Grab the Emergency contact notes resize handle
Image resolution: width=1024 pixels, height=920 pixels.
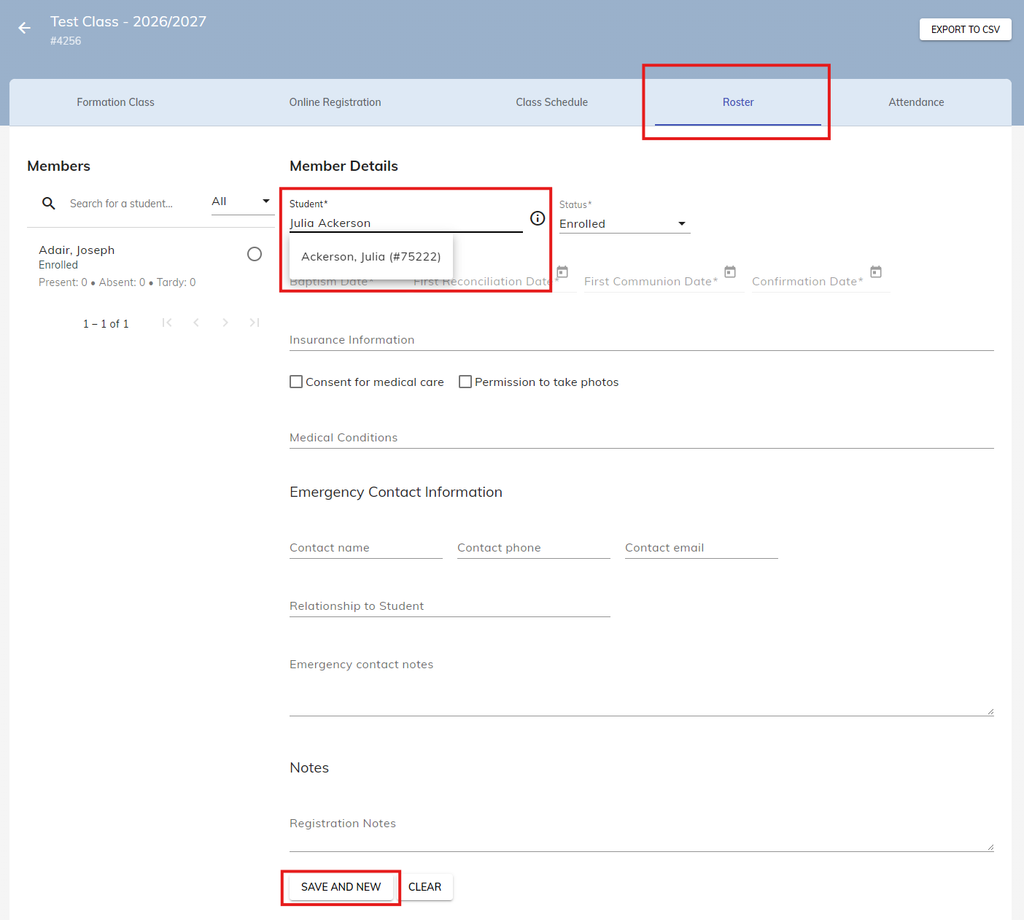990,712
